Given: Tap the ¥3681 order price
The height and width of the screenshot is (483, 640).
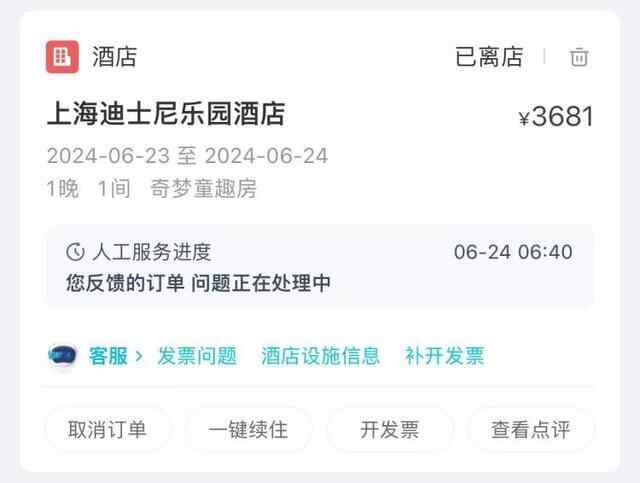Looking at the screenshot, I should click(556, 116).
